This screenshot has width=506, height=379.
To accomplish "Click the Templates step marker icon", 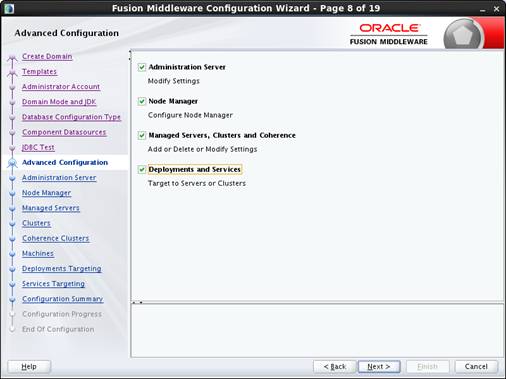I will (12, 73).
